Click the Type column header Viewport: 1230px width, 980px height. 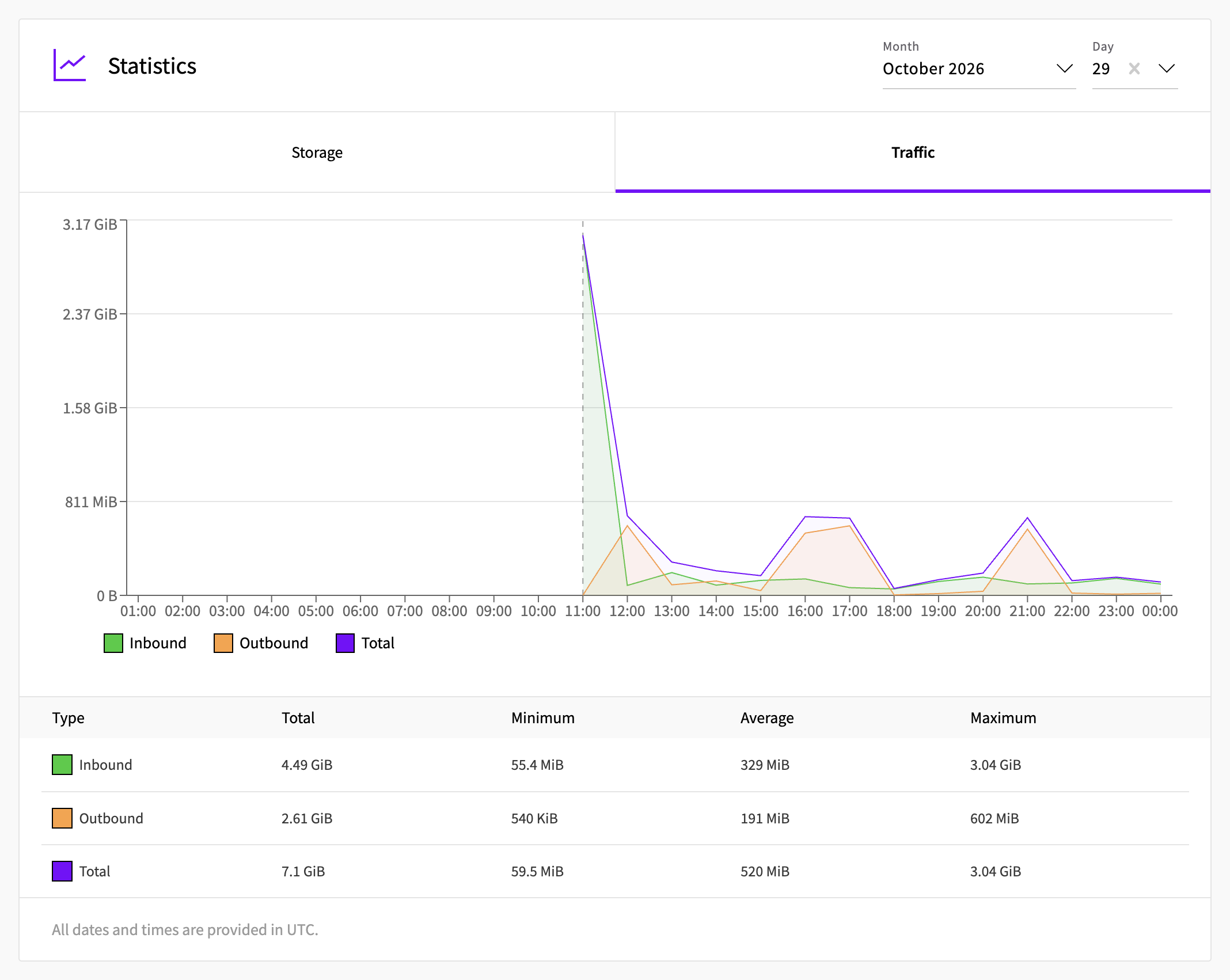(x=69, y=718)
